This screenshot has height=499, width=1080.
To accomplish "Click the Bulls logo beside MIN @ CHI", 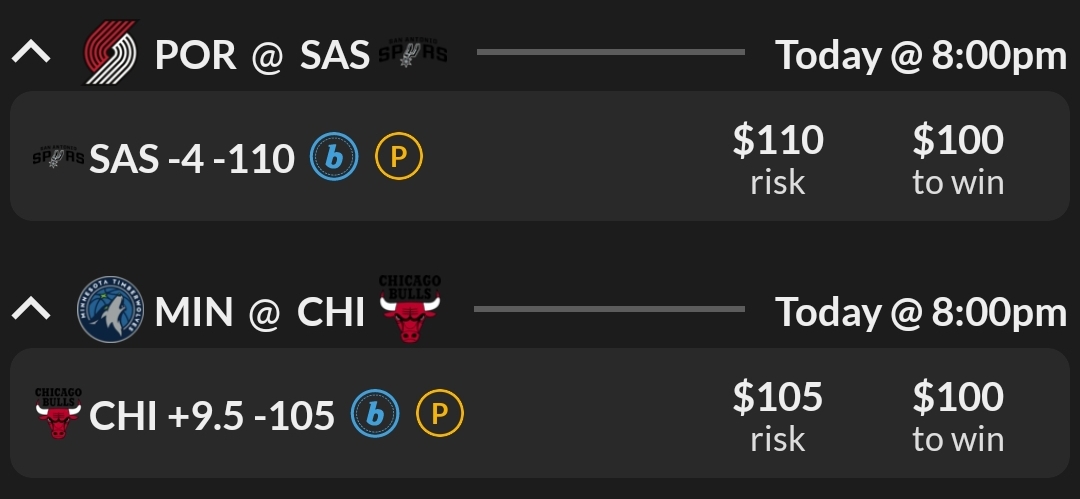I will 409,310.
